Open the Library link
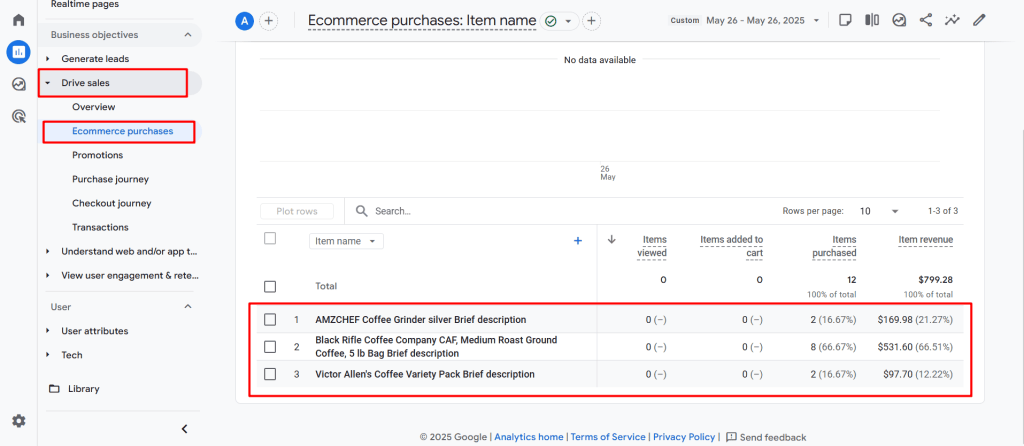This screenshot has height=446, width=1024. click(x=84, y=389)
